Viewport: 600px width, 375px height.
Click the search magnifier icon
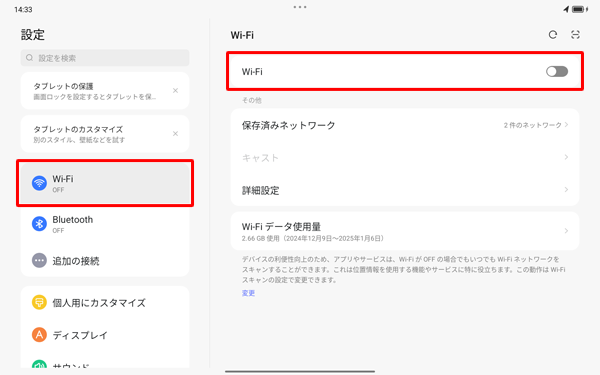29,58
